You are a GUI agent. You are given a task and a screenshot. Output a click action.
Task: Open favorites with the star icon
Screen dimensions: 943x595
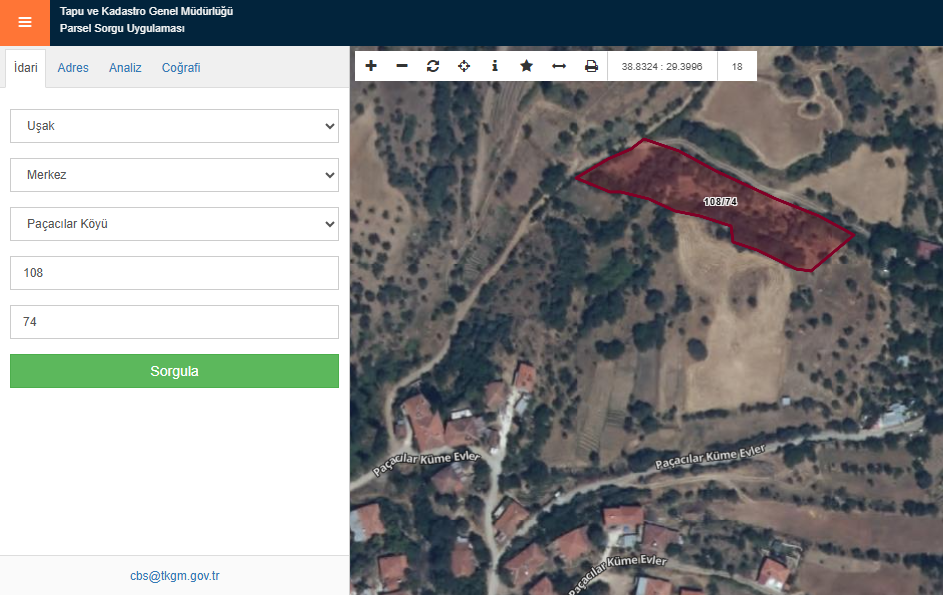526,66
